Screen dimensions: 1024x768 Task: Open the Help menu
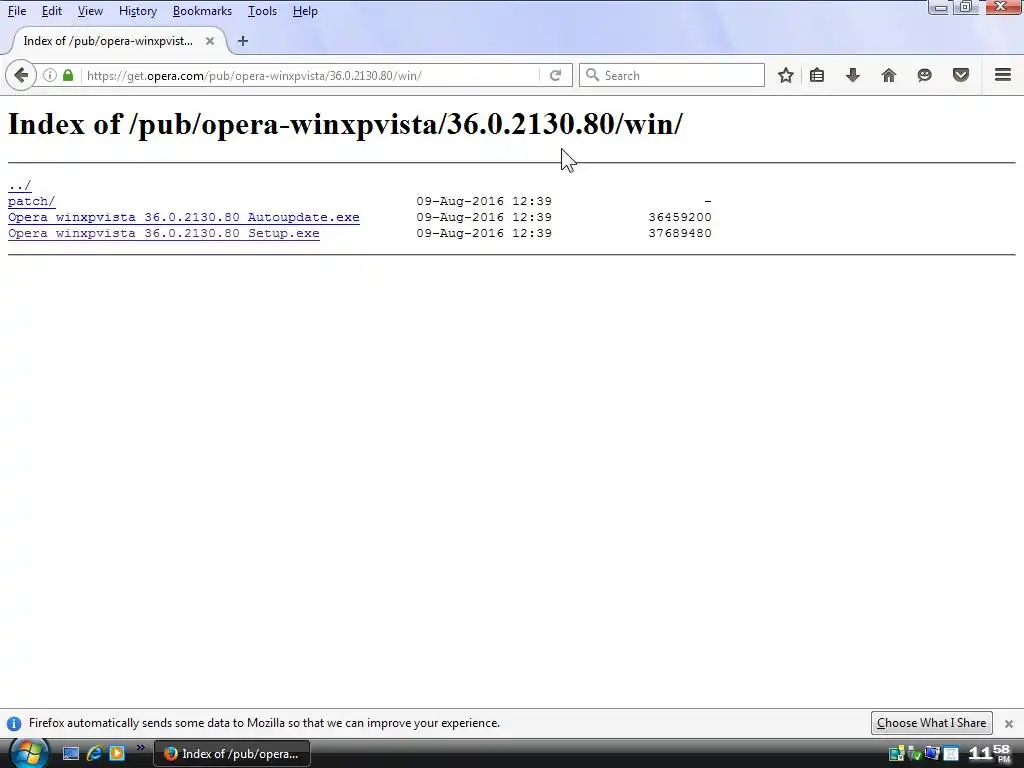[x=305, y=11]
